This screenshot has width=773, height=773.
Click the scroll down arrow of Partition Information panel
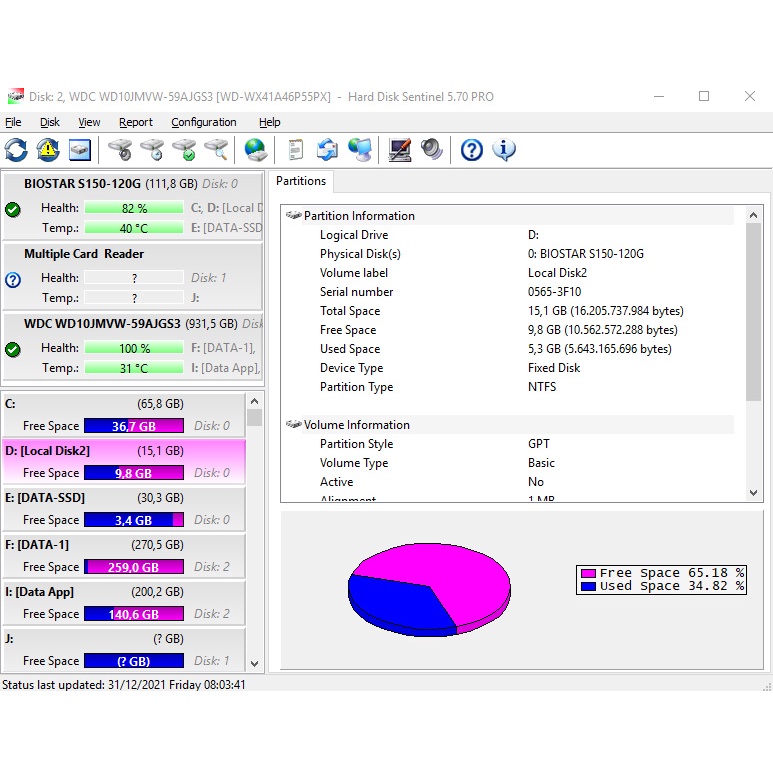[753, 492]
